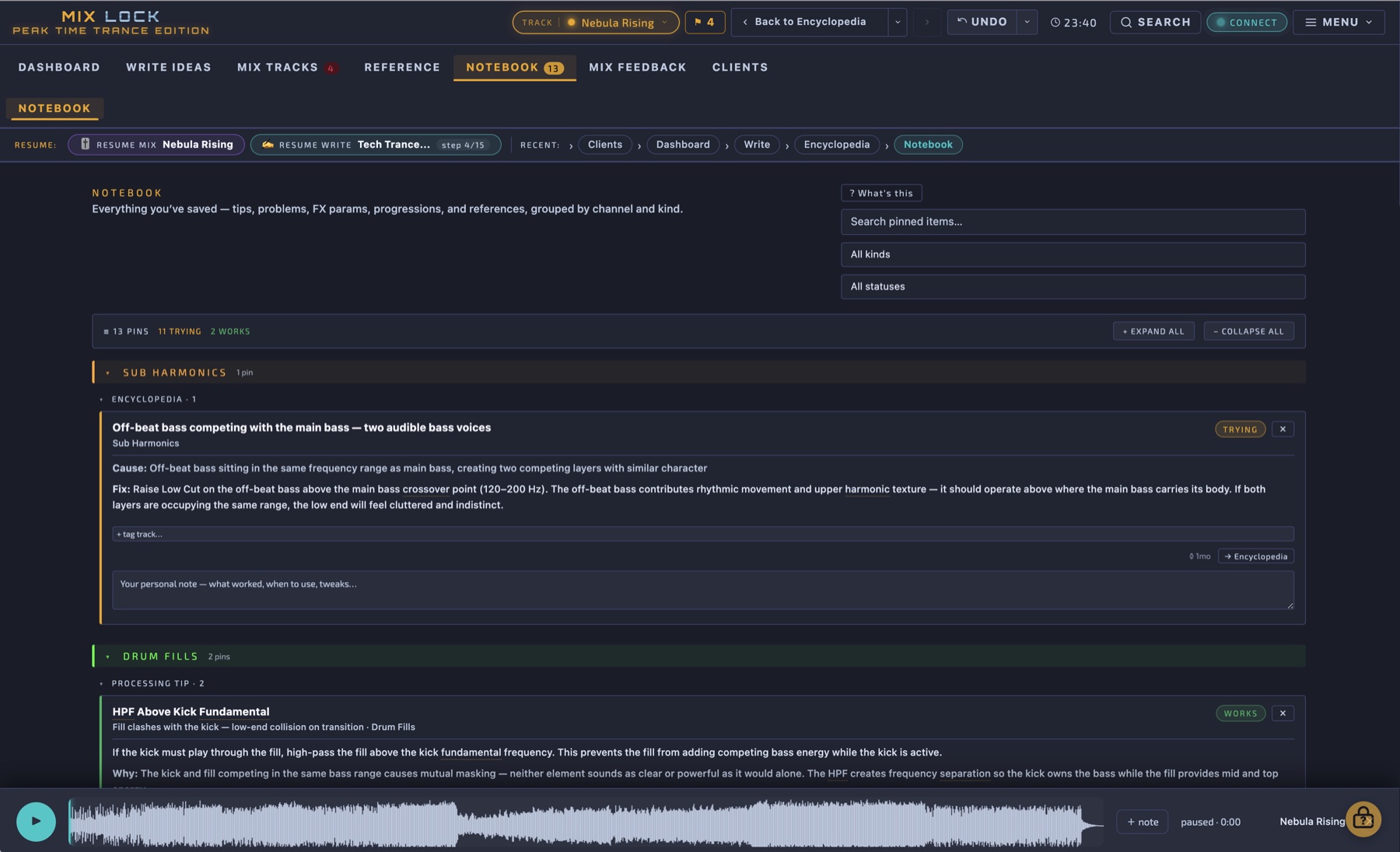1400x852 pixels.
Task: Remove the Off-beat bass pin with X
Action: (x=1283, y=430)
